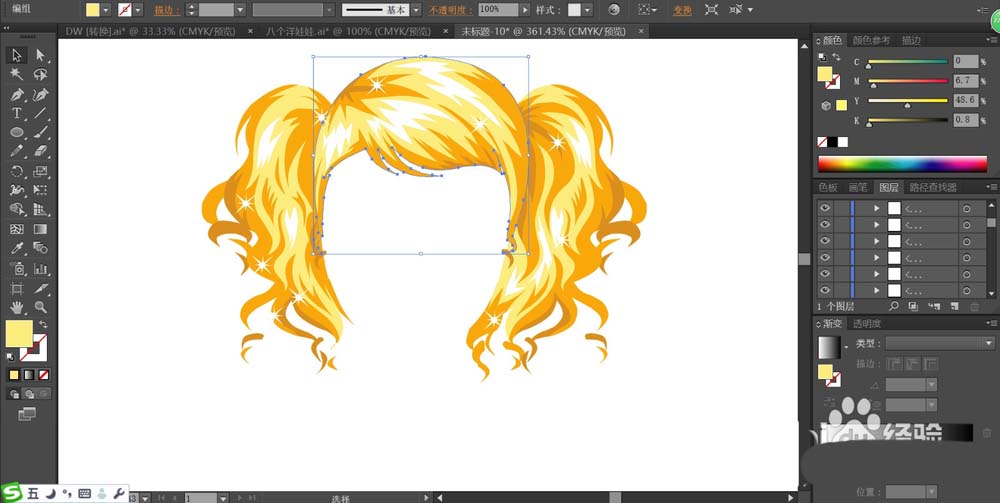Select the Mesh tool
This screenshot has width=1000, height=503.
[x=17, y=229]
